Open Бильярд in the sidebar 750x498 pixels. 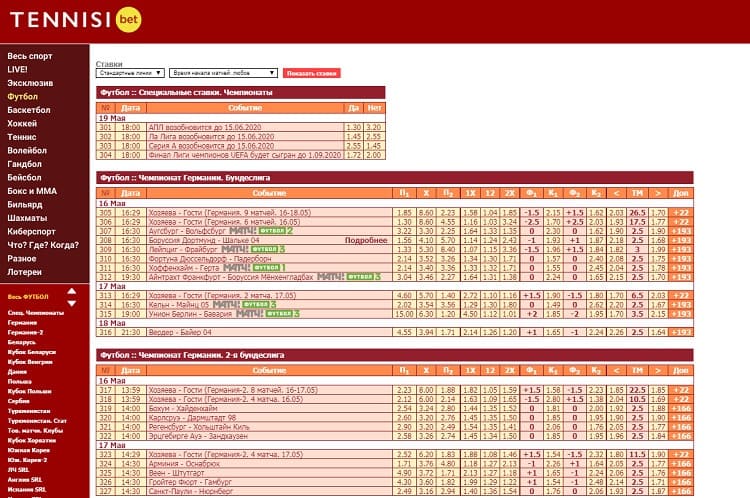tap(25, 204)
